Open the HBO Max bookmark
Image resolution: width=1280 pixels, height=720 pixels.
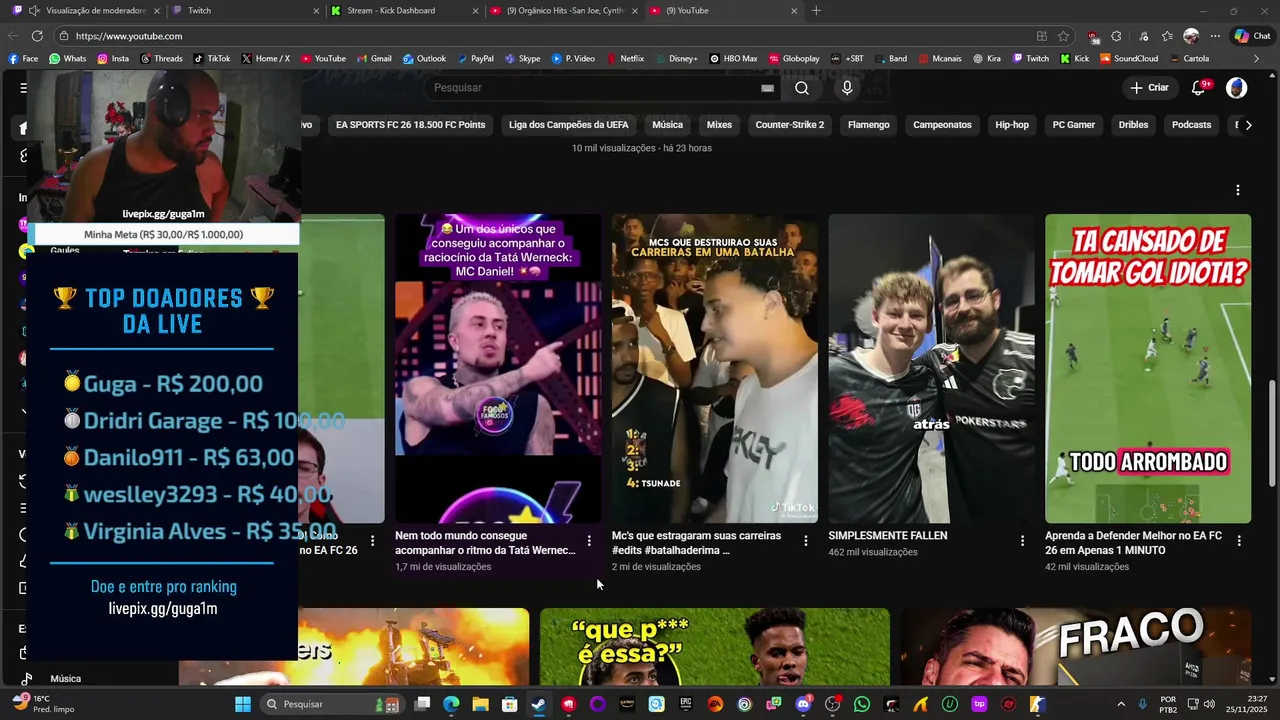click(733, 59)
